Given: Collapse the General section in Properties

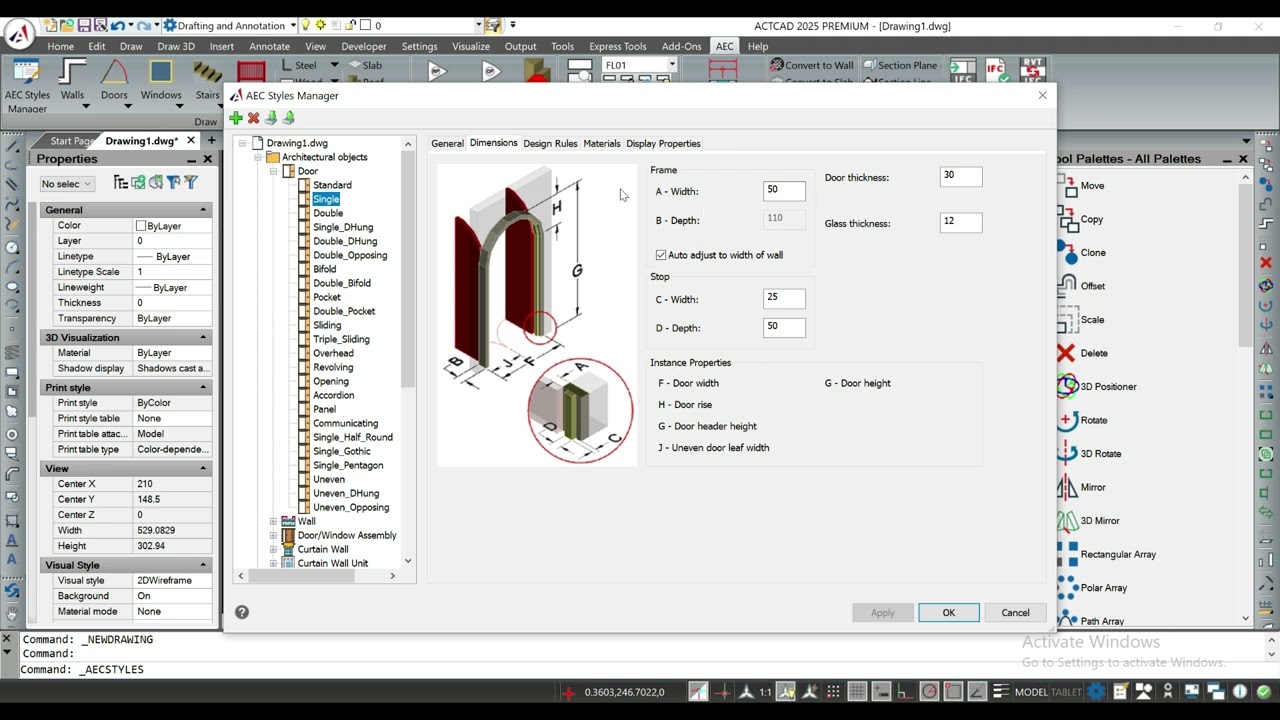Looking at the screenshot, I should (x=203, y=210).
